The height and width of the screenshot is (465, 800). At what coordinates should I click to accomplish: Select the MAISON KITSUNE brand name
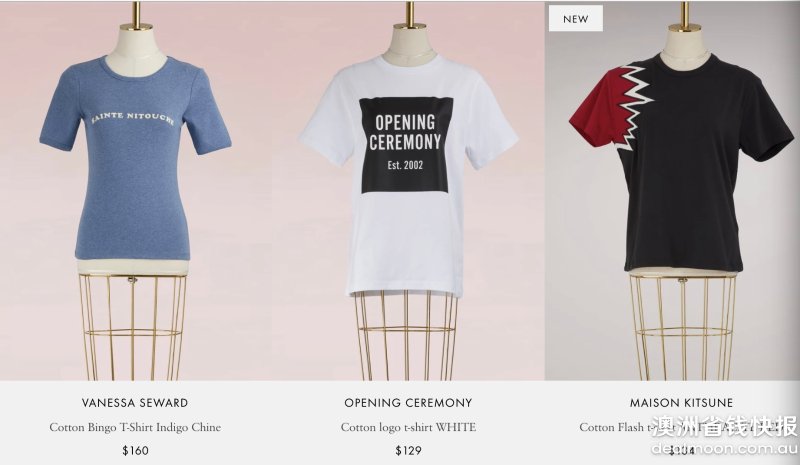point(681,403)
